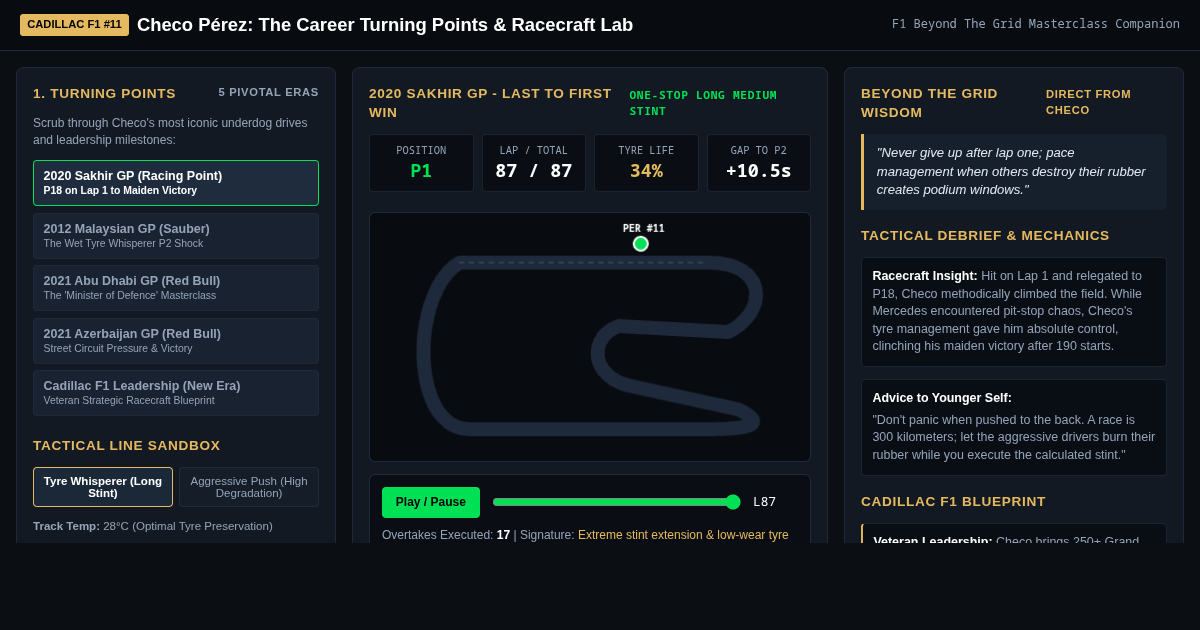Click the lap slider handle at L87
The height and width of the screenshot is (630, 1200).
point(733,502)
